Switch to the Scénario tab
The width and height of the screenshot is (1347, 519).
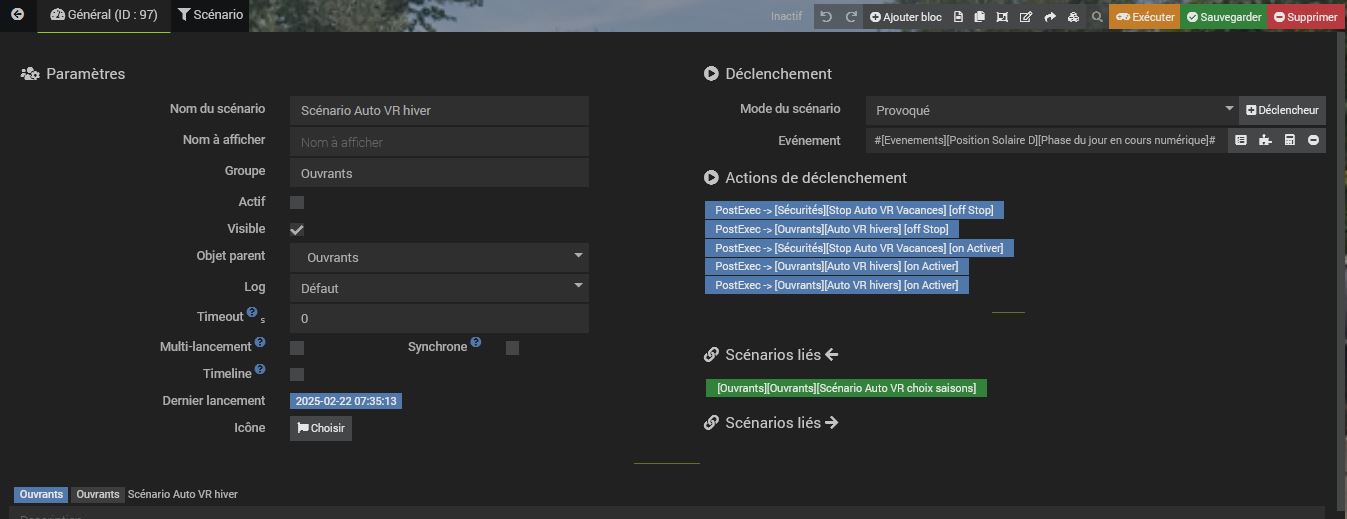(210, 15)
